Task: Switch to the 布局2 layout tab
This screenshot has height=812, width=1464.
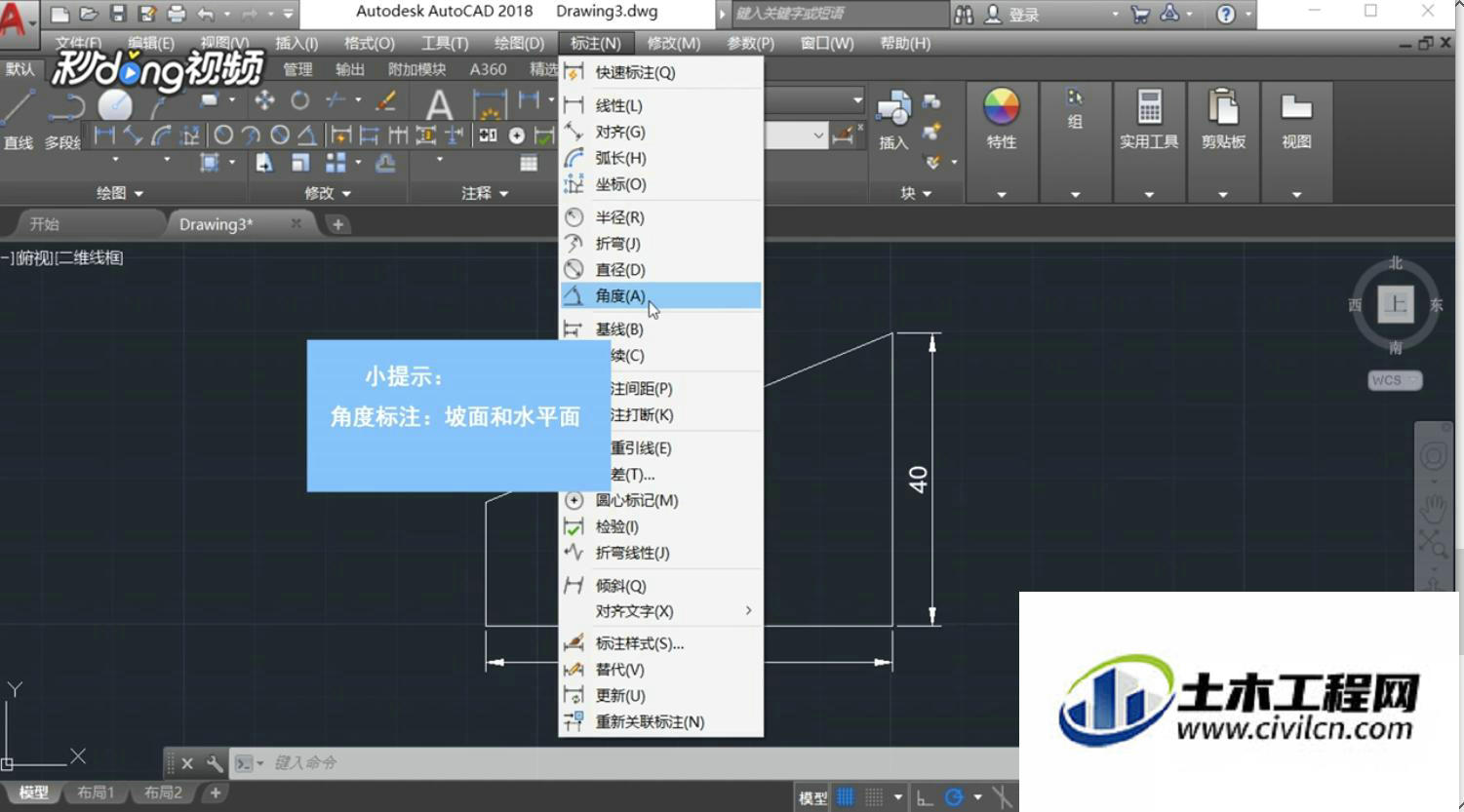Action: pos(163,793)
